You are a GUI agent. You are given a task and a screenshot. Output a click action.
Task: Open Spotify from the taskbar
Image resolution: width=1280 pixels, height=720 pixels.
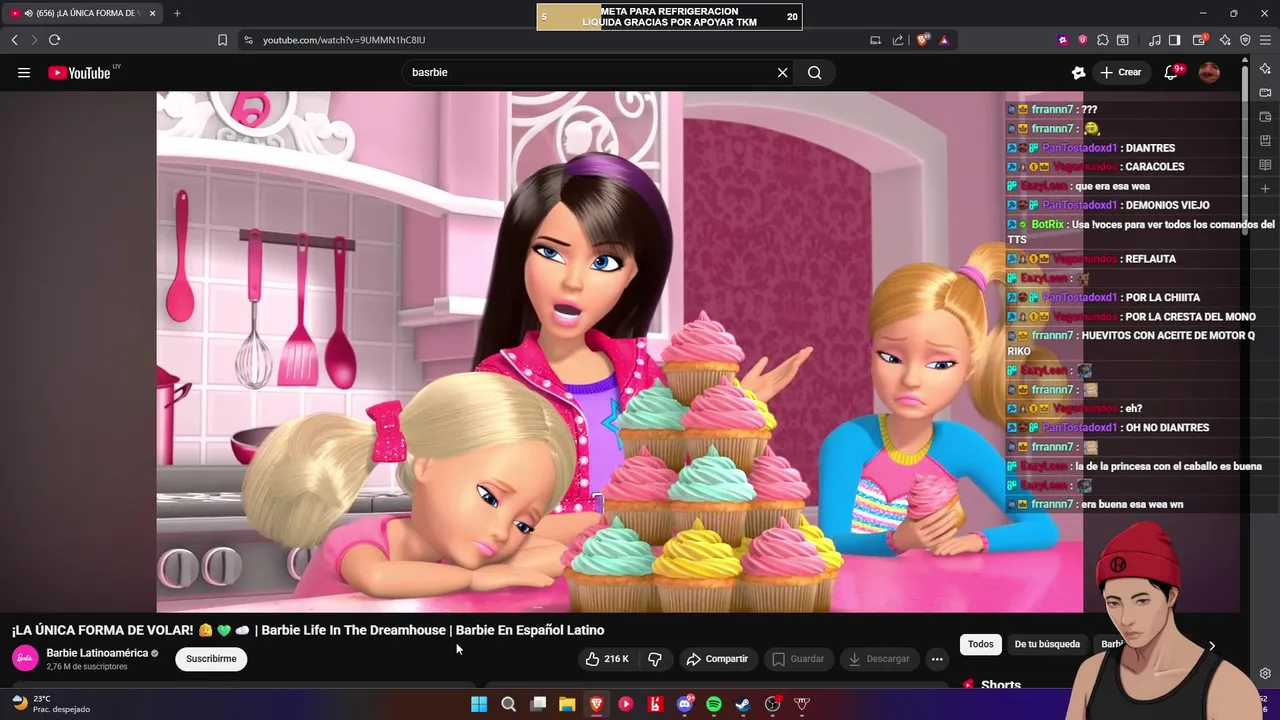714,704
